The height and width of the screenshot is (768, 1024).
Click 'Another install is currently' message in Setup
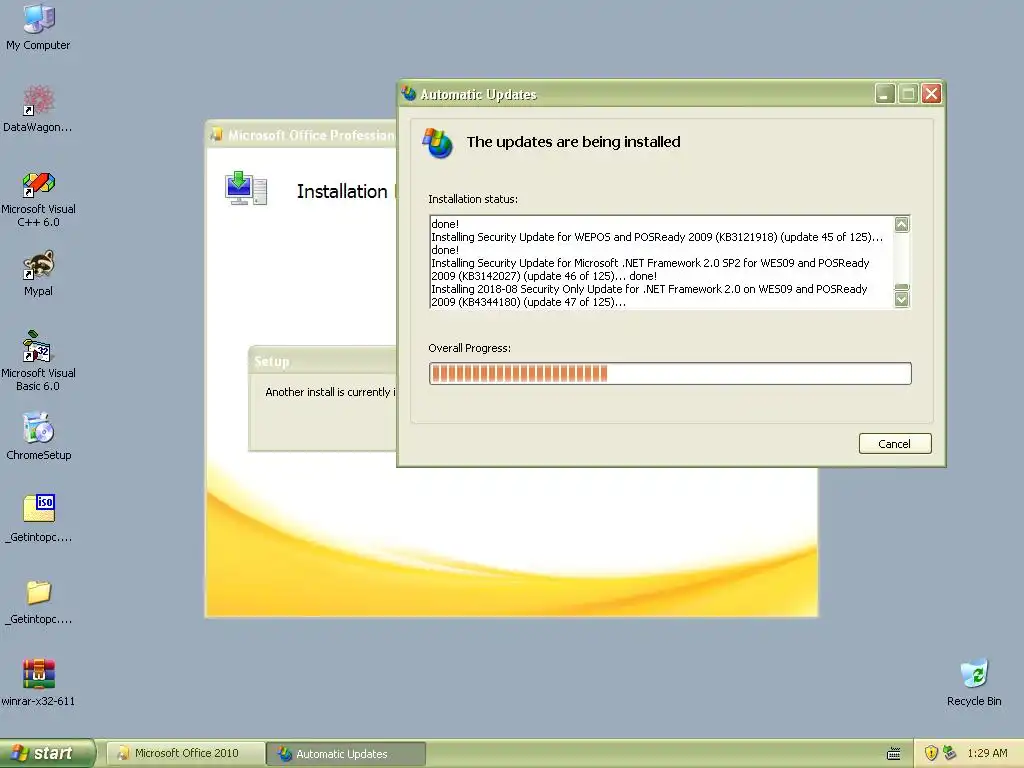[x=330, y=392]
